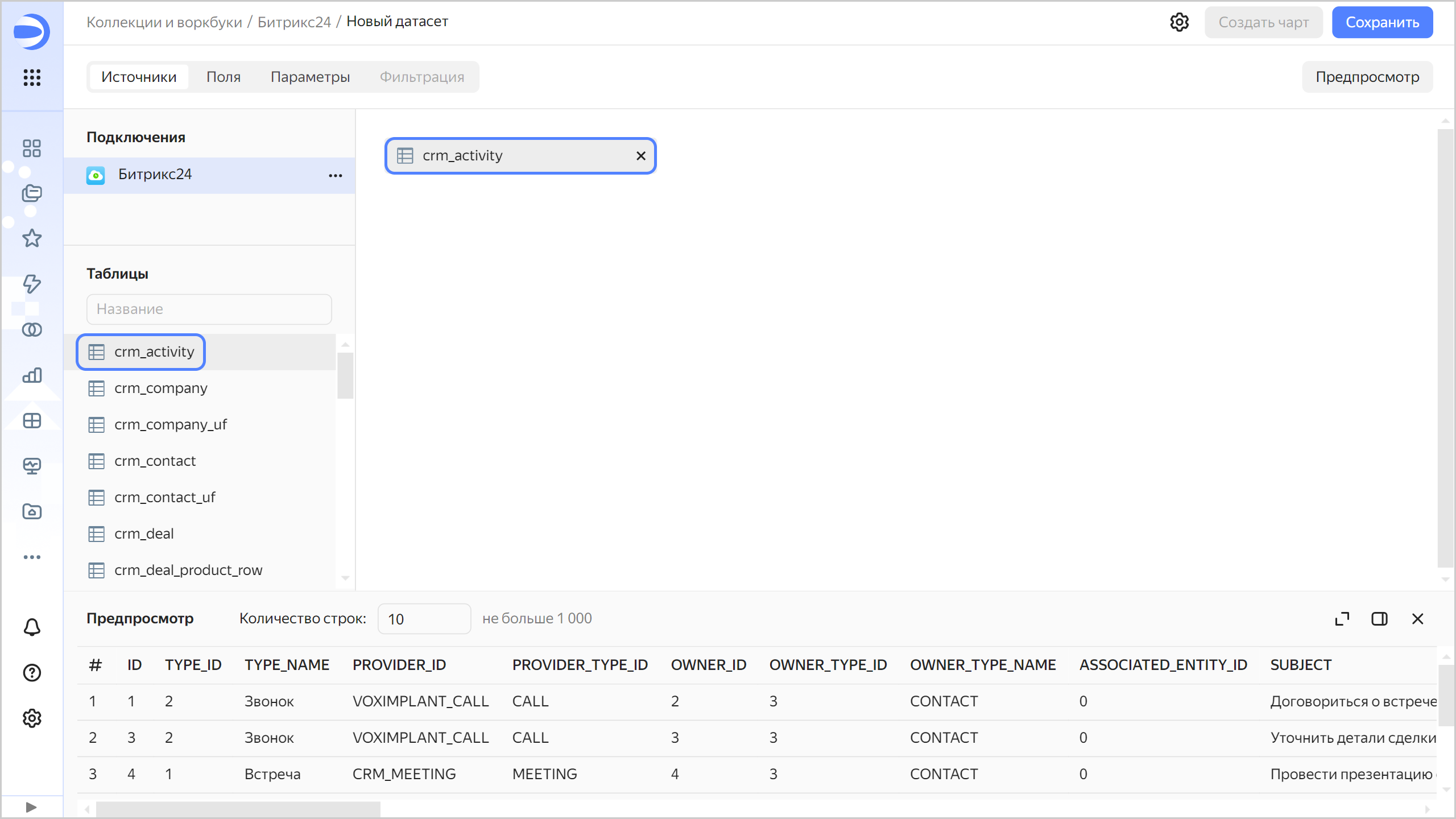Toggle the Предпросмотр button

point(1367,77)
